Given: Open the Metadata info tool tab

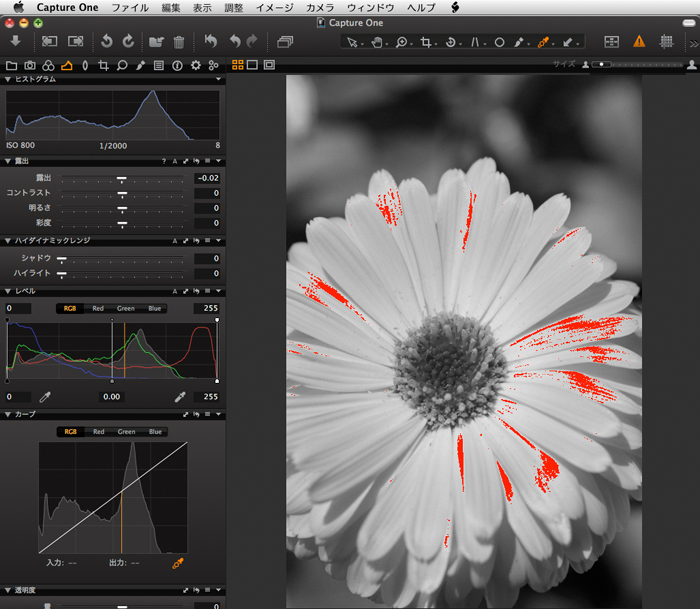Looking at the screenshot, I should click(x=177, y=66).
